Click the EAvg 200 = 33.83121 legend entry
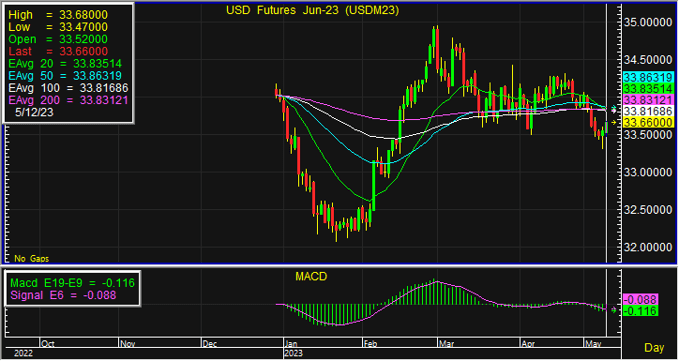 click(68, 100)
